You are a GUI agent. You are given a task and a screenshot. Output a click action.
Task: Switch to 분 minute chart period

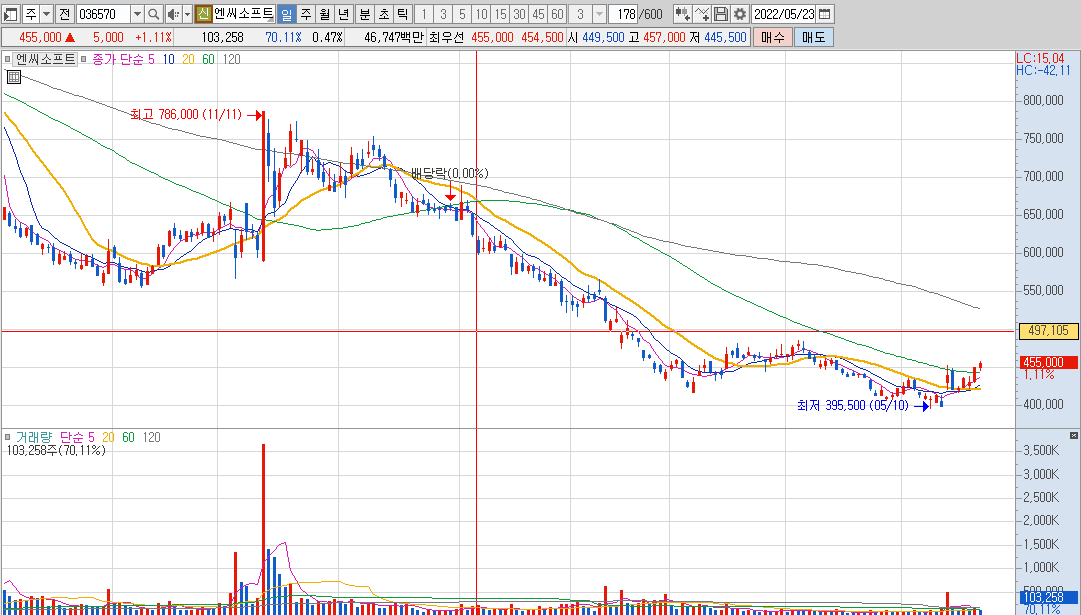tap(365, 14)
